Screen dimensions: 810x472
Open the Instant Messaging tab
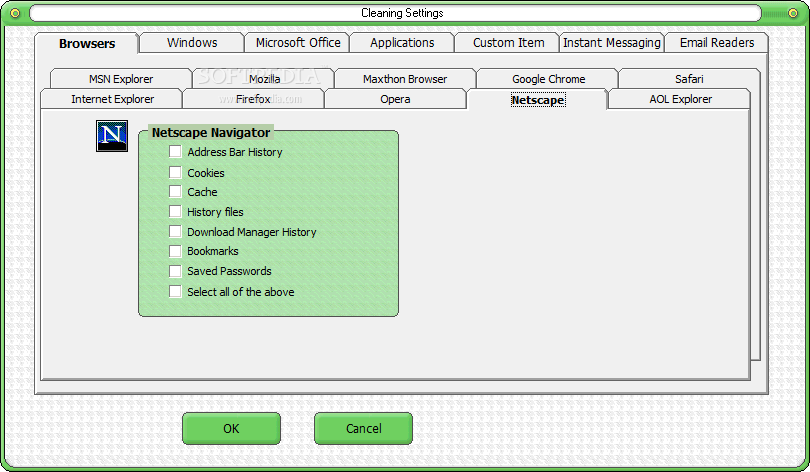pyautogui.click(x=612, y=43)
